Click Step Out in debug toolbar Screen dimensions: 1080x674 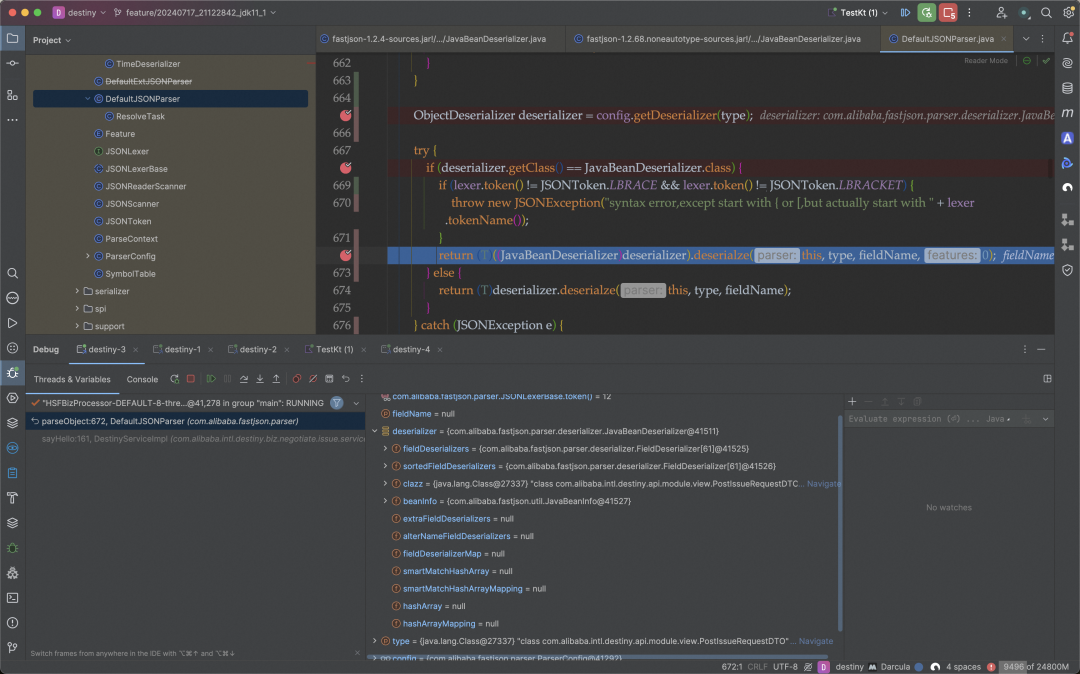click(276, 379)
